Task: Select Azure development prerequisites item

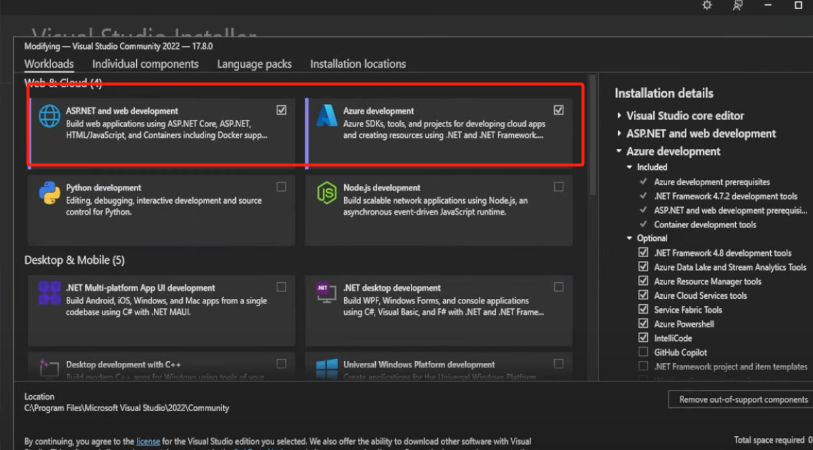Action: pyautogui.click(x=711, y=182)
